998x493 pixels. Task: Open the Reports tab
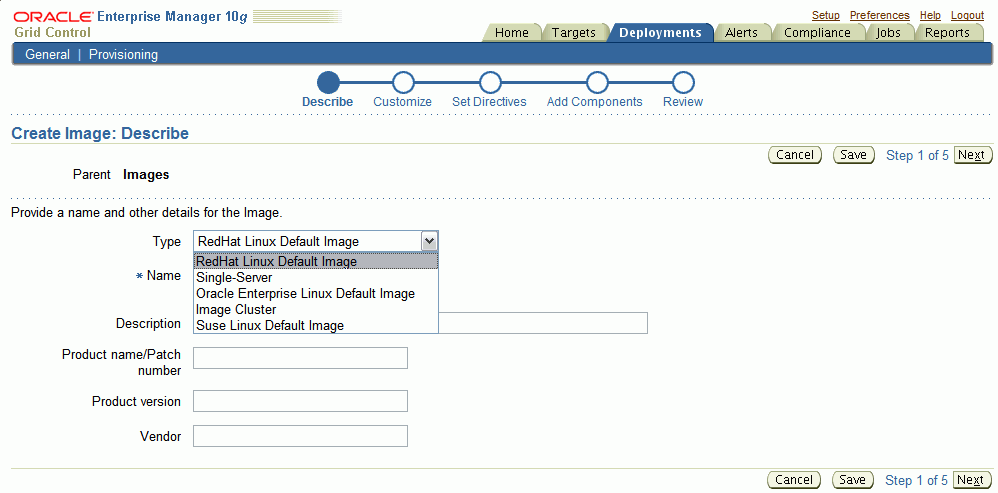[x=947, y=32]
